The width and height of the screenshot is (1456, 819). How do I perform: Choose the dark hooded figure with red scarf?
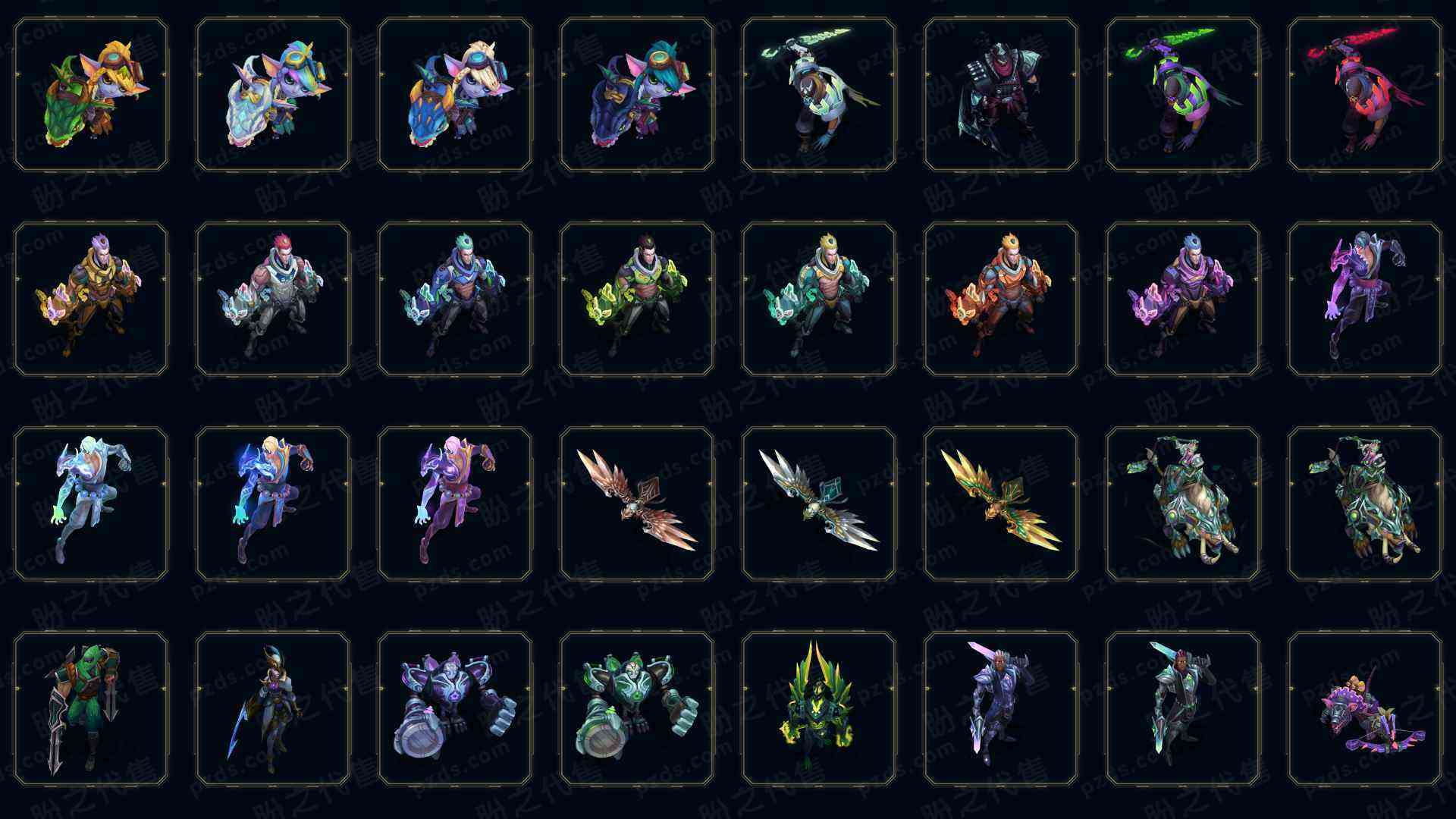[x=1001, y=94]
